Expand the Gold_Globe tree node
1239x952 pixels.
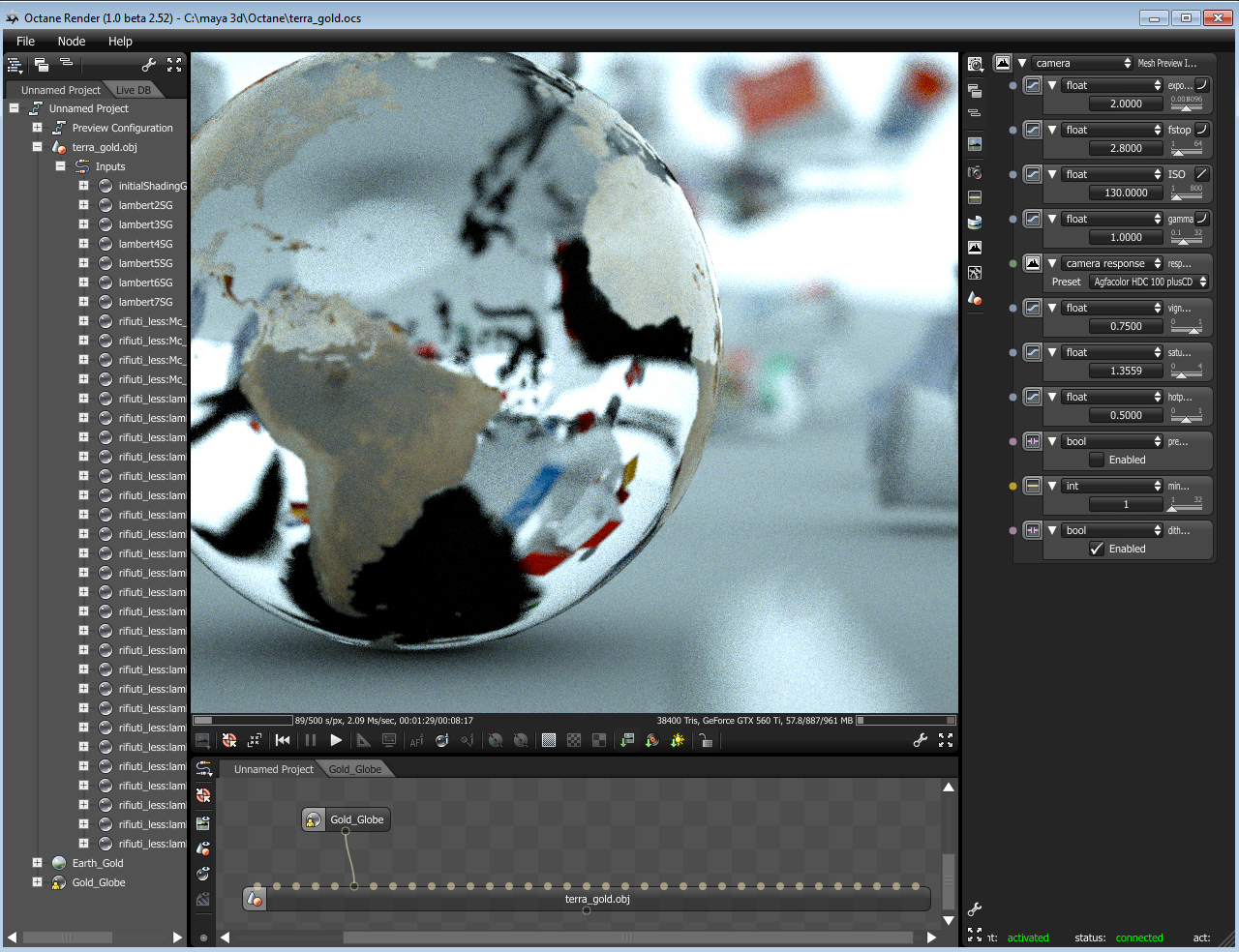click(37, 882)
